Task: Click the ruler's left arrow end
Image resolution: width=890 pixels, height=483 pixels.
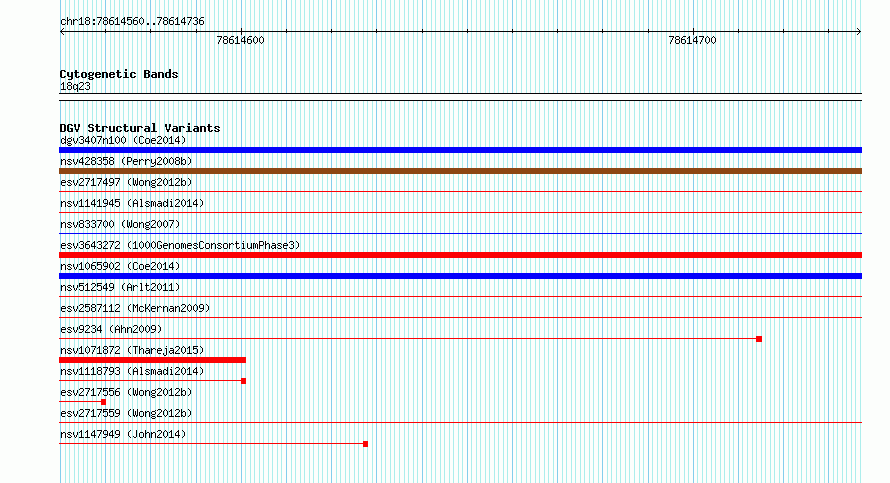Action: point(62,32)
